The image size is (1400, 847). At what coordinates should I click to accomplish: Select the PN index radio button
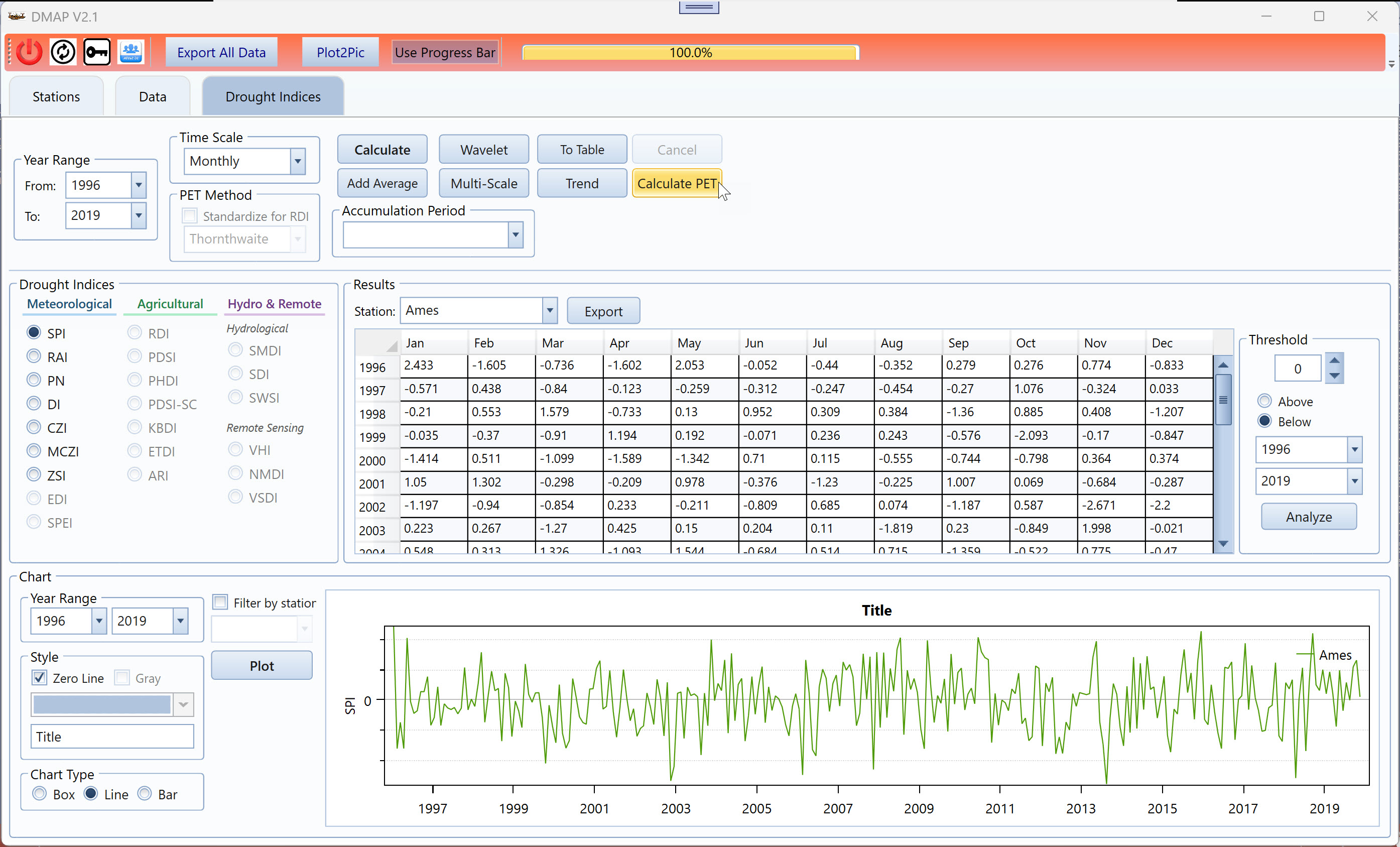tap(34, 380)
